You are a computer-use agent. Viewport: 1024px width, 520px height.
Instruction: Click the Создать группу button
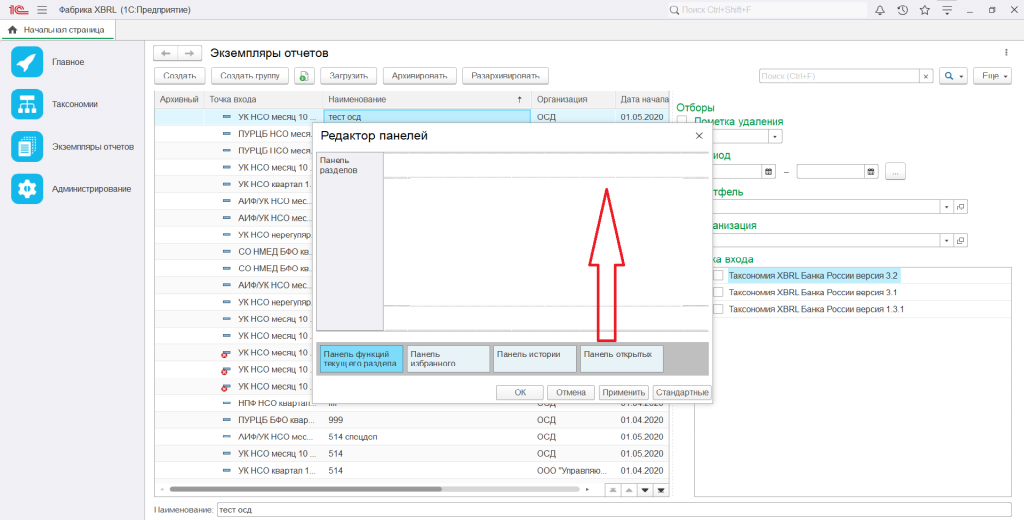coord(250,76)
